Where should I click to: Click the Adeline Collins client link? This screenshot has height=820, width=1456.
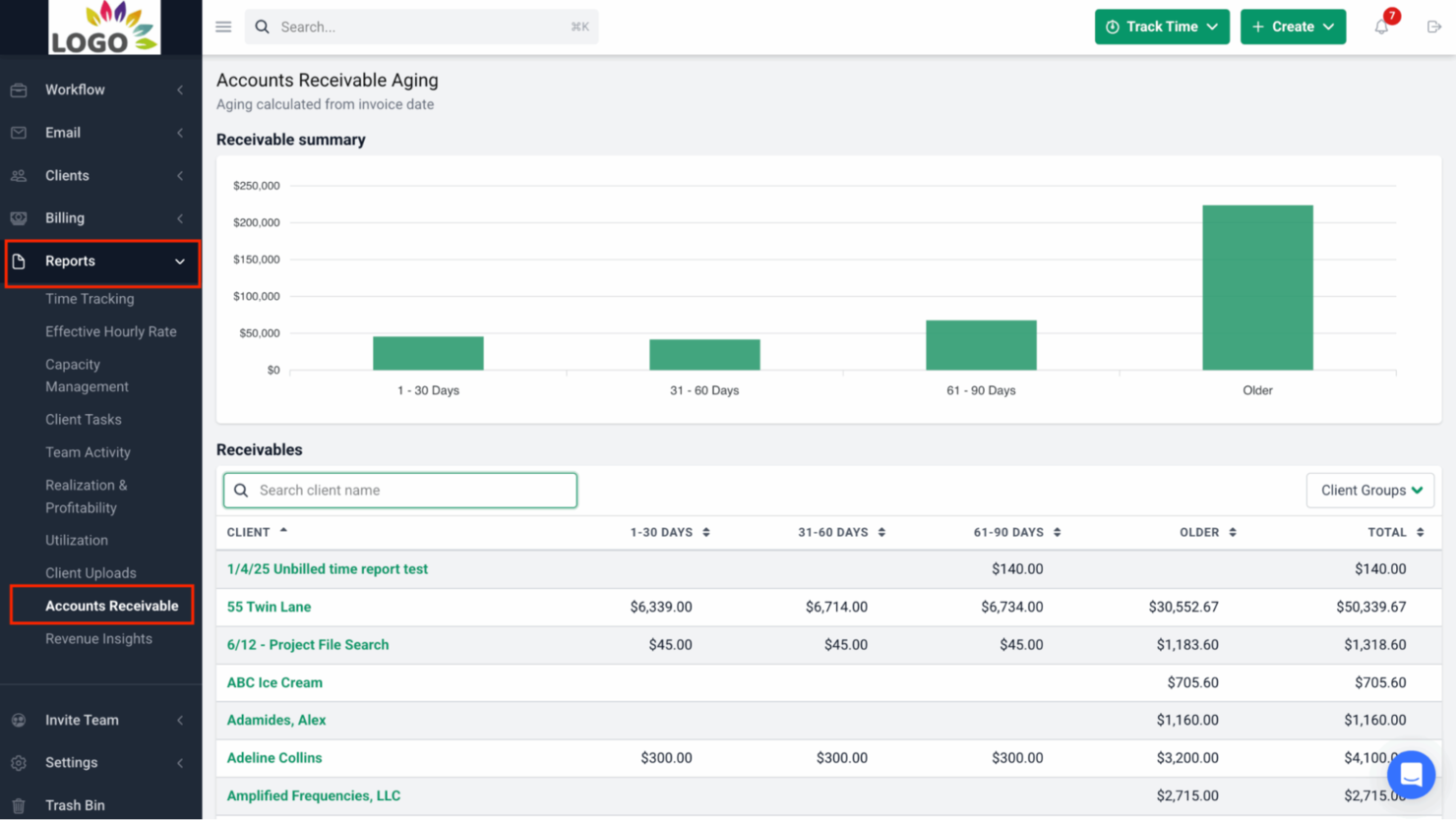tap(274, 757)
